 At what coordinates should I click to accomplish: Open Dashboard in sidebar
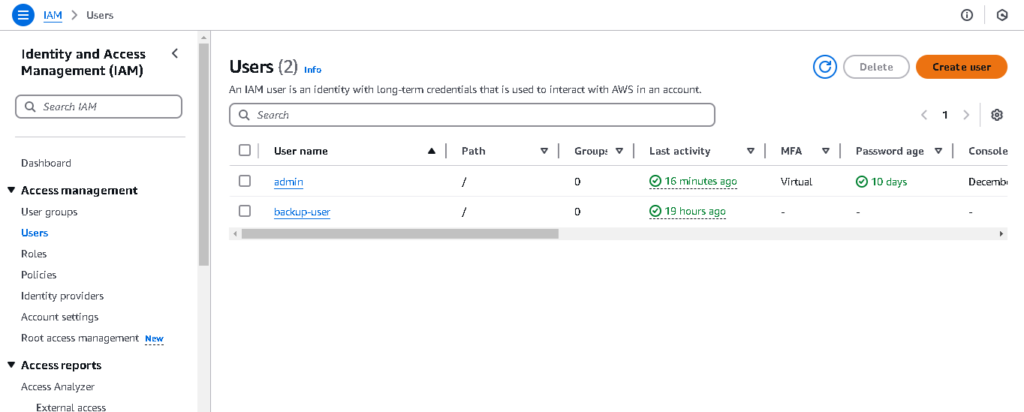click(x=46, y=163)
